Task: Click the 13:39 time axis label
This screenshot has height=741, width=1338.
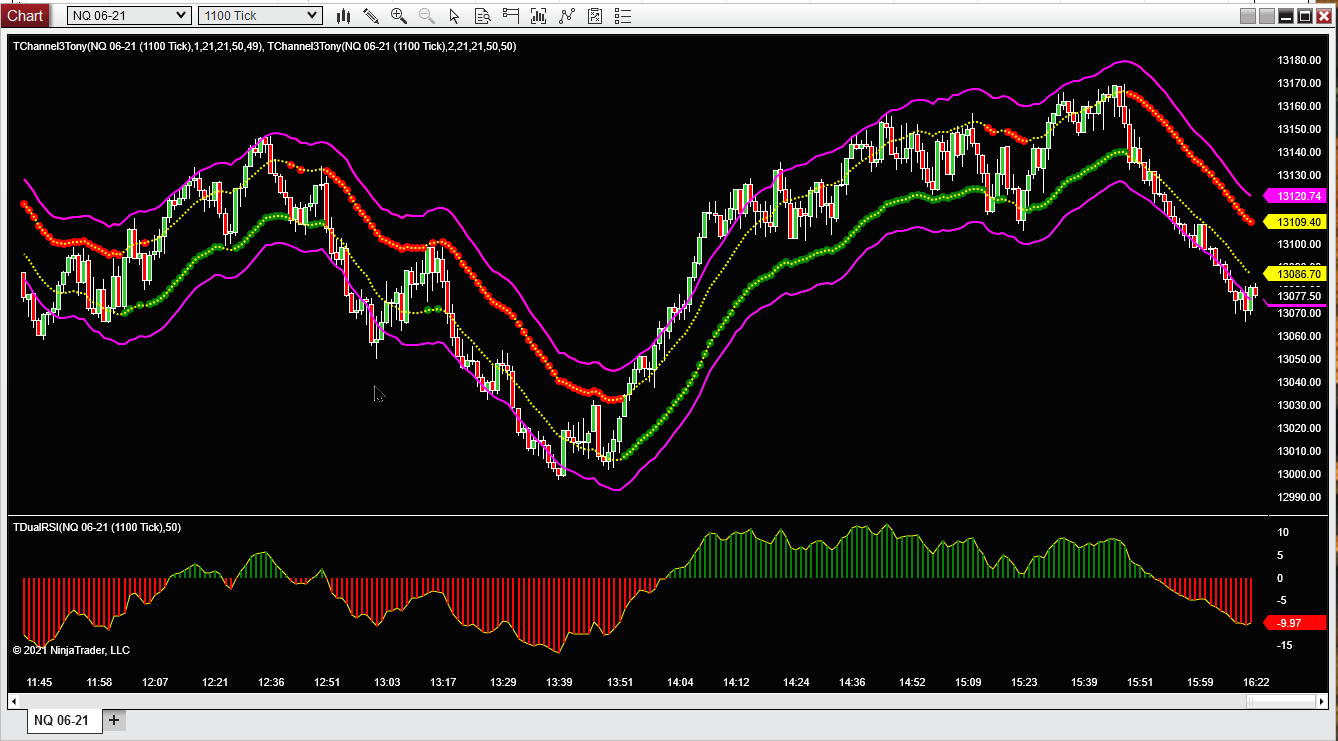Action: (x=560, y=682)
